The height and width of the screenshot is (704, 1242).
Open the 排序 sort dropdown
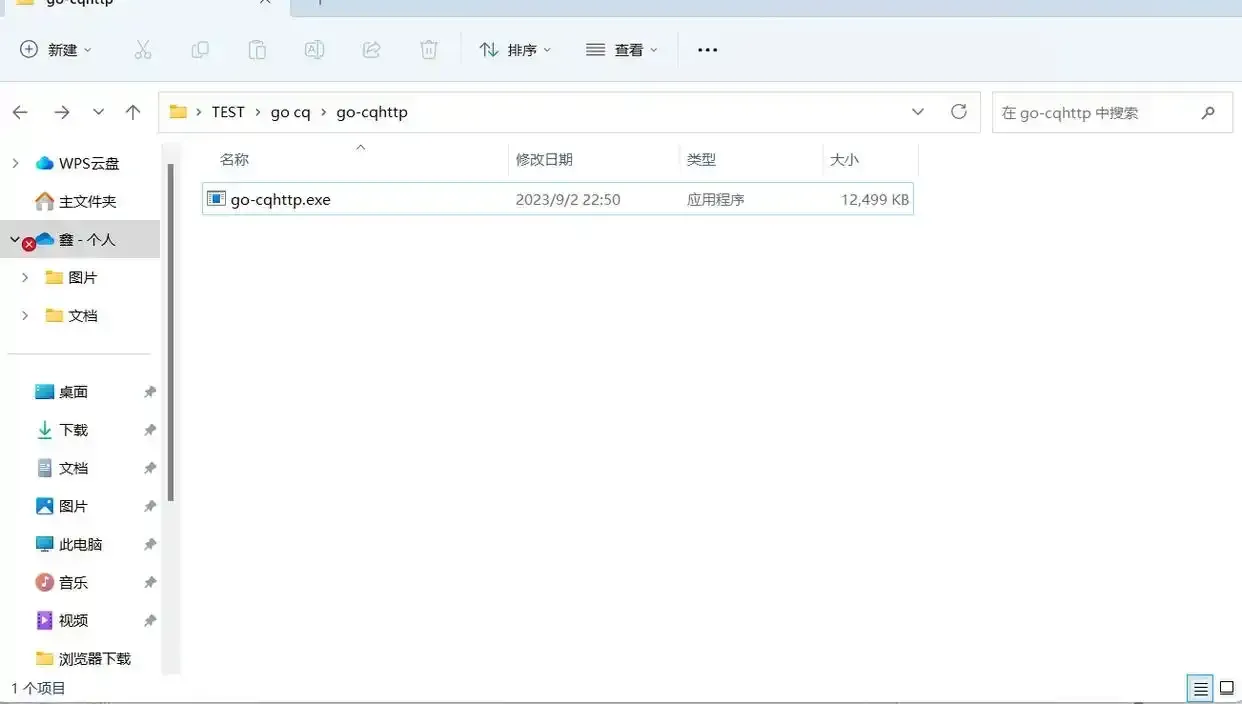515,49
